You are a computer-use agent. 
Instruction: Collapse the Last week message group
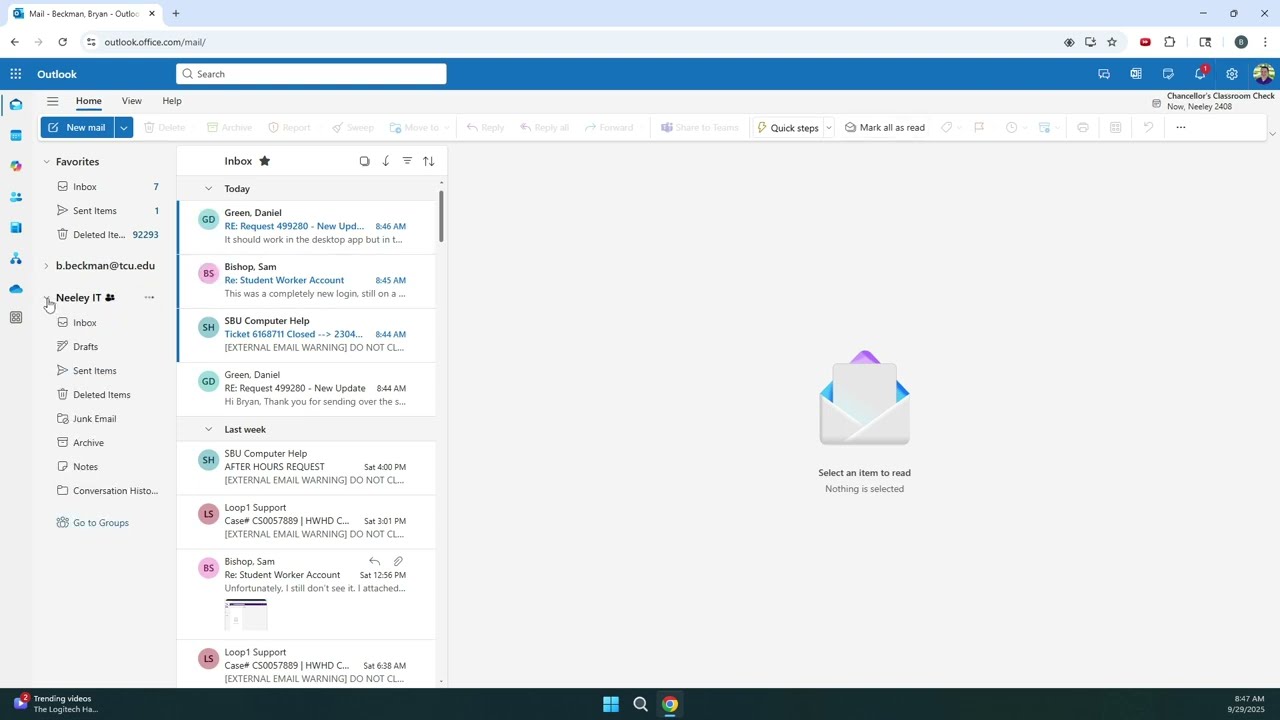(208, 430)
